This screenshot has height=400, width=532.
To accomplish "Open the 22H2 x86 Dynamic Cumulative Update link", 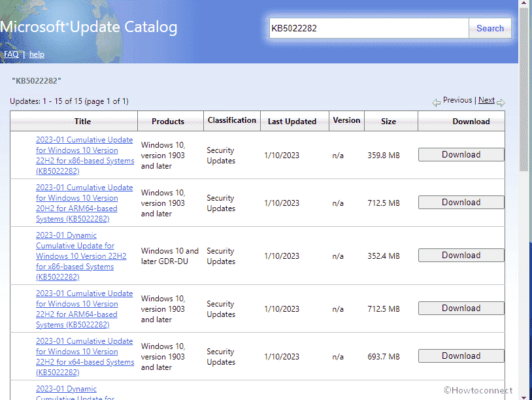I will point(81,256).
